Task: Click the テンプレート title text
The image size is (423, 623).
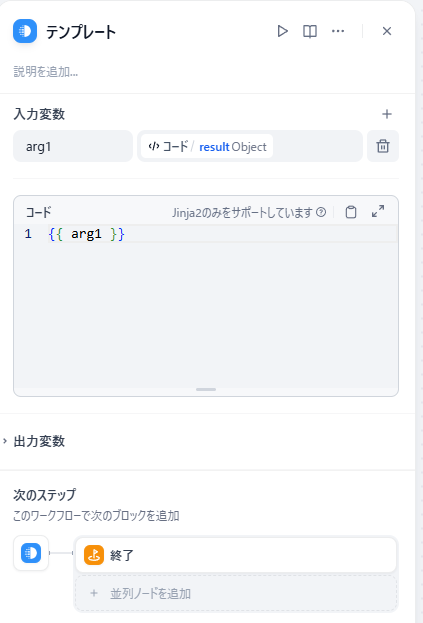Action: 81,32
